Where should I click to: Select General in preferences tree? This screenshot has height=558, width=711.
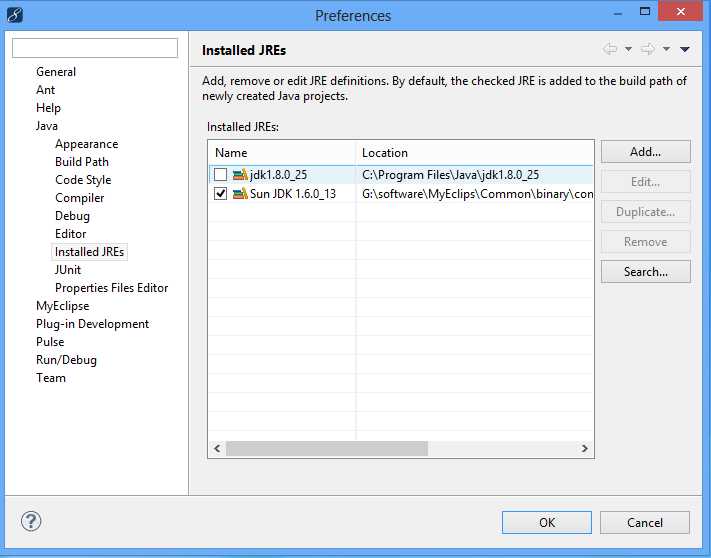coord(56,72)
